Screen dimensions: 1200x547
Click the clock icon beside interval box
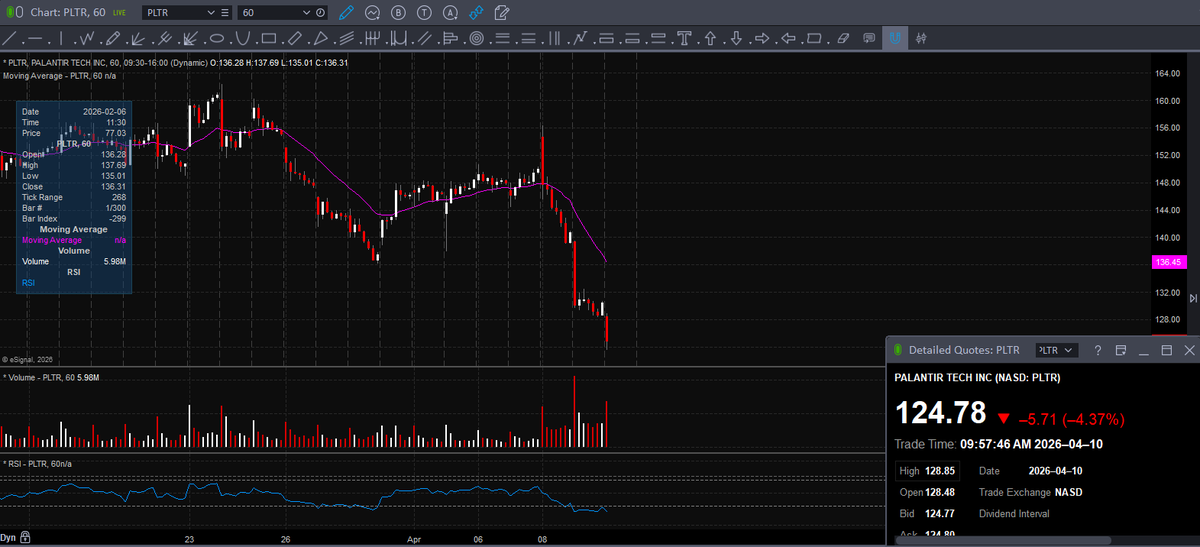point(320,13)
